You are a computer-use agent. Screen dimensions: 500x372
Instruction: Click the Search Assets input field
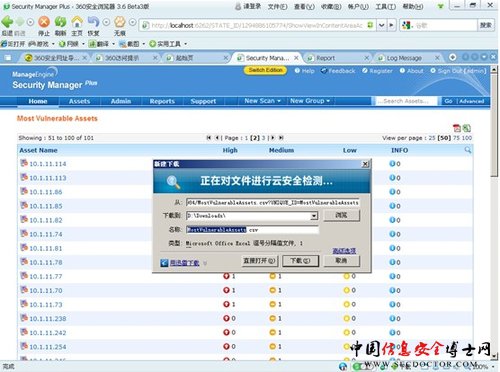click(405, 101)
